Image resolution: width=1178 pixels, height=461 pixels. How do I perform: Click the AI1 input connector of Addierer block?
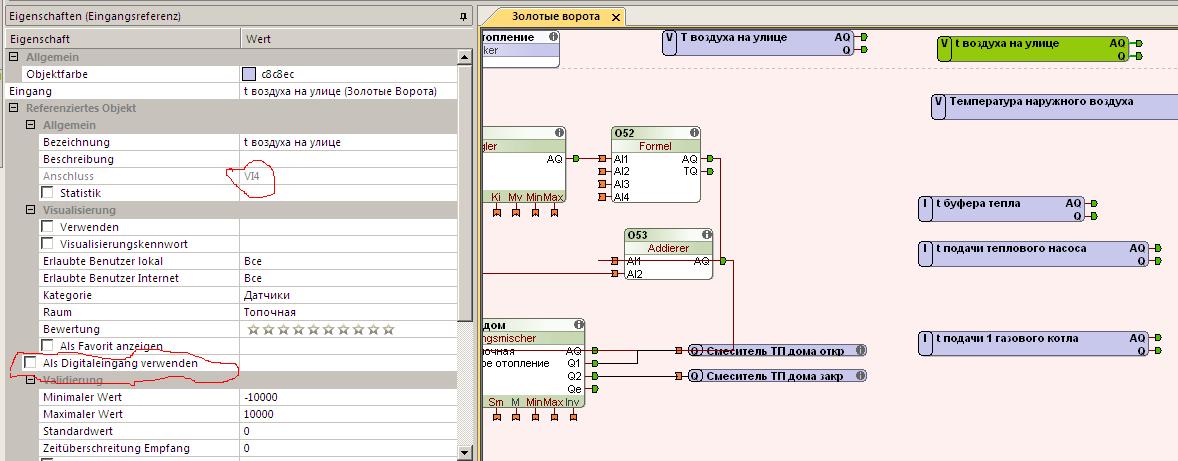pyautogui.click(x=615, y=261)
